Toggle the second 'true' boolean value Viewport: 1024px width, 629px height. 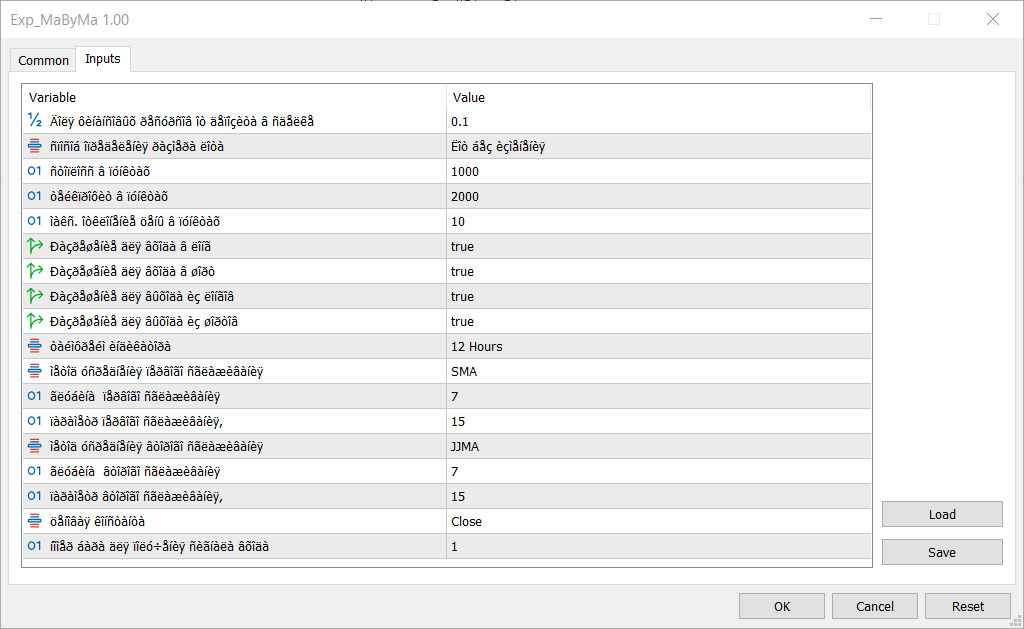[462, 271]
